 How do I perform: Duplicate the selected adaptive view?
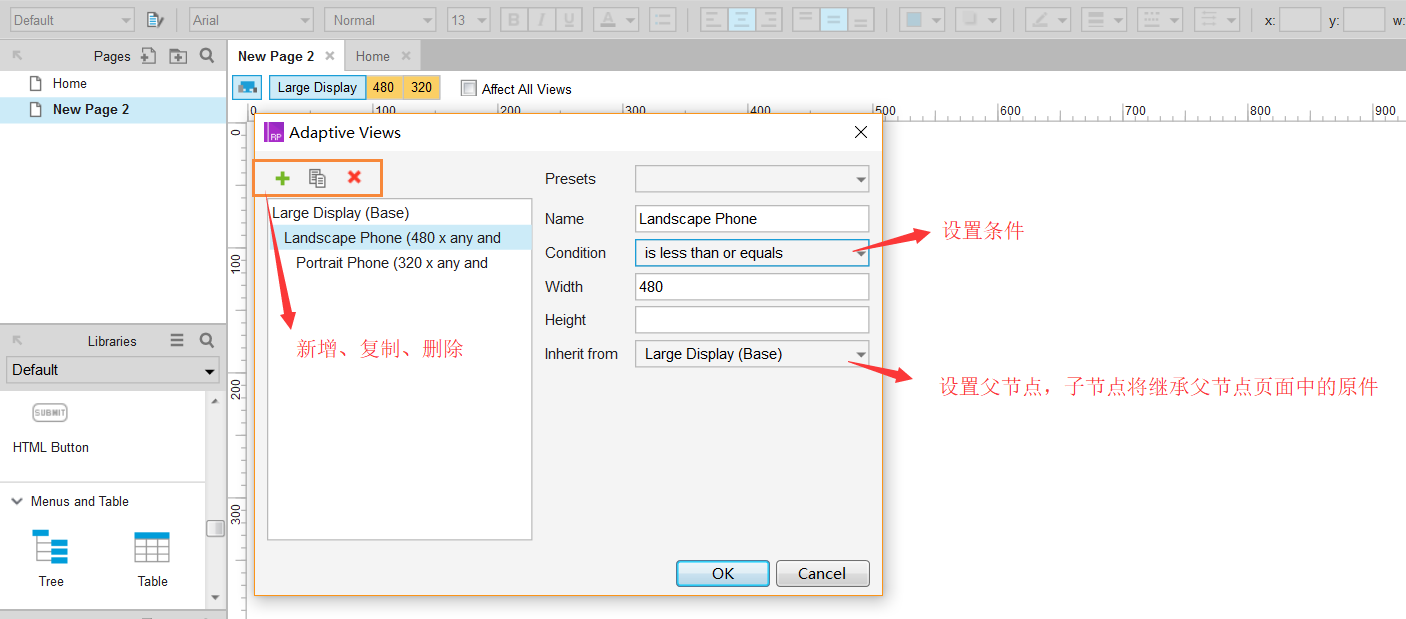317,178
